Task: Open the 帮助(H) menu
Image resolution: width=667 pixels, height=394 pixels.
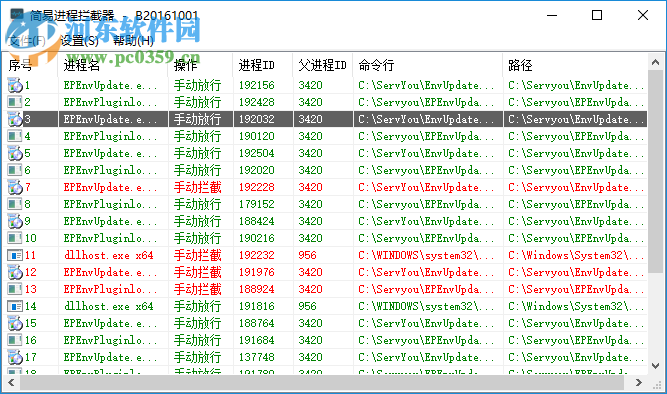Action: click(x=133, y=41)
